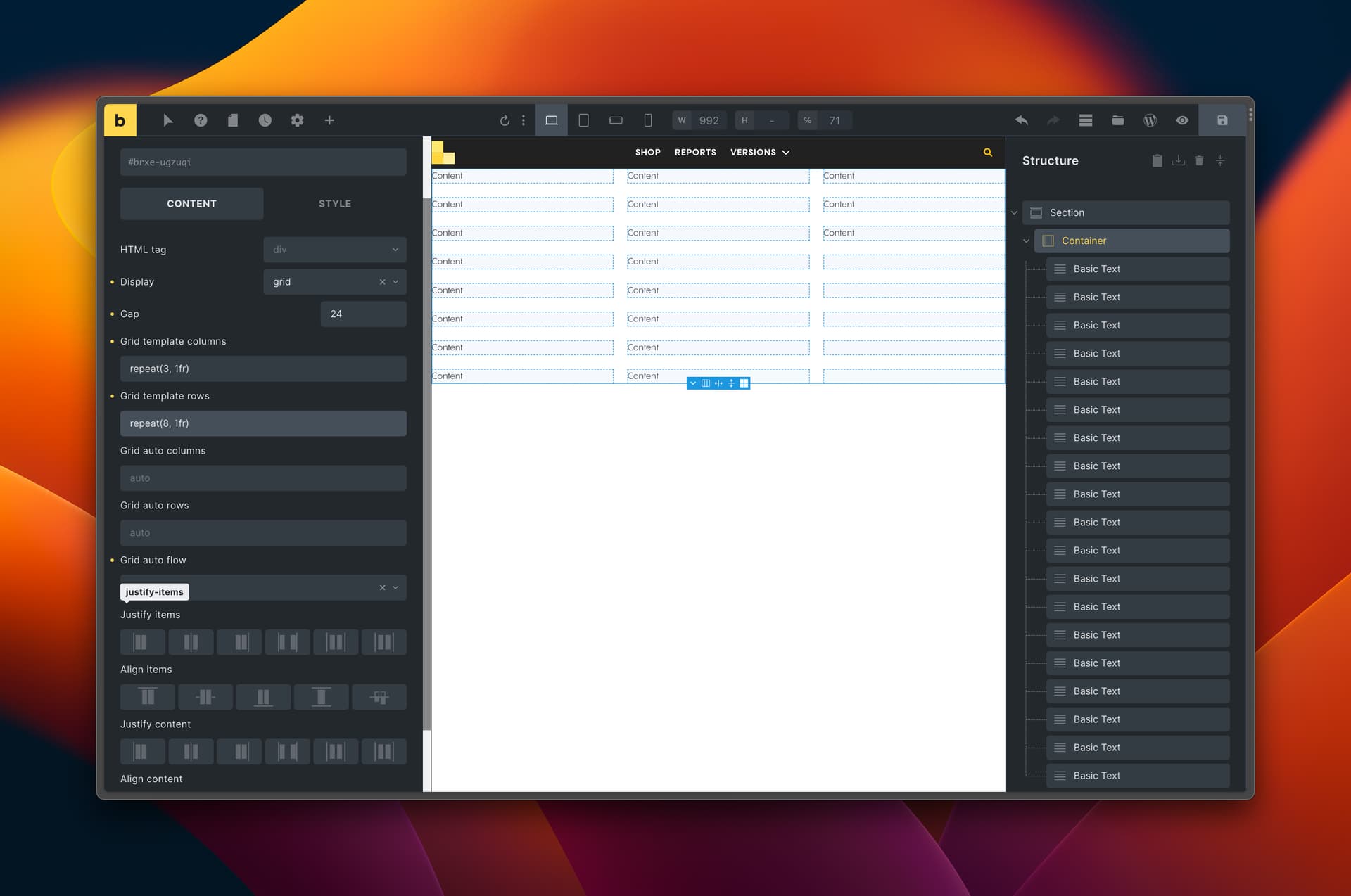Viewport: 1351px width, 896px height.
Task: Switch to mobile portrait breakpoint icon
Action: point(647,120)
